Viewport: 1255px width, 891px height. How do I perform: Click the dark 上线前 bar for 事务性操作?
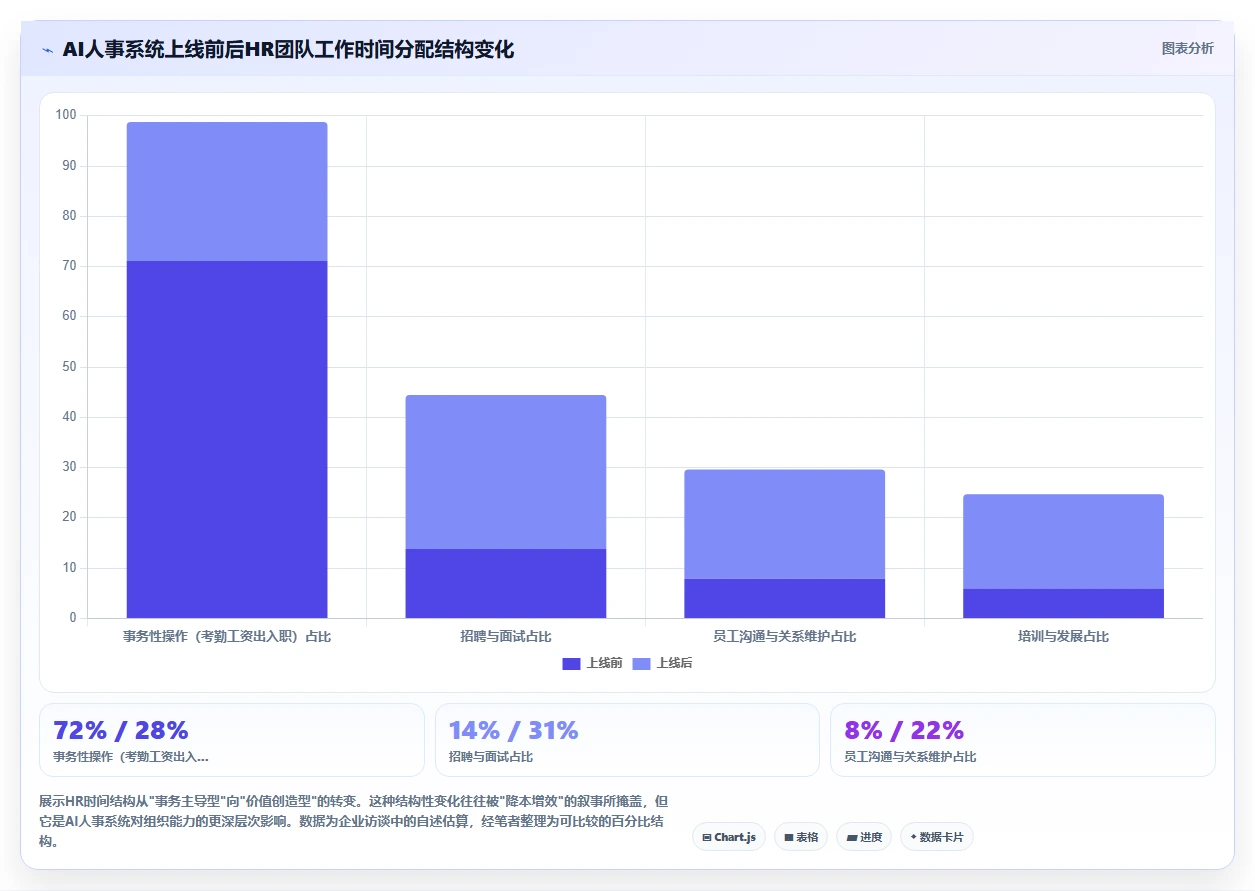tap(227, 439)
